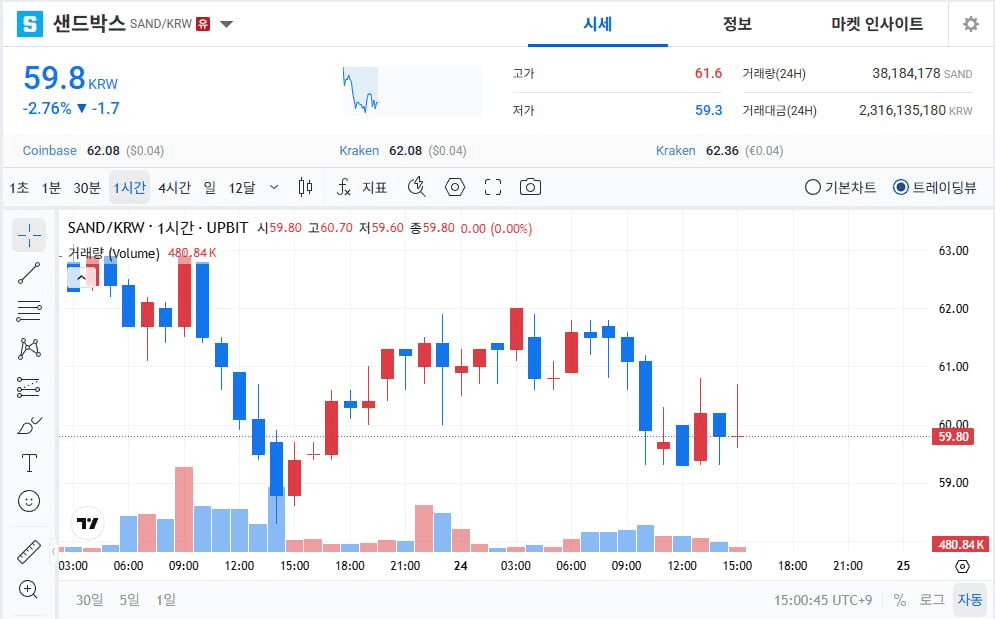Switch to the 시세 tab

pos(598,24)
